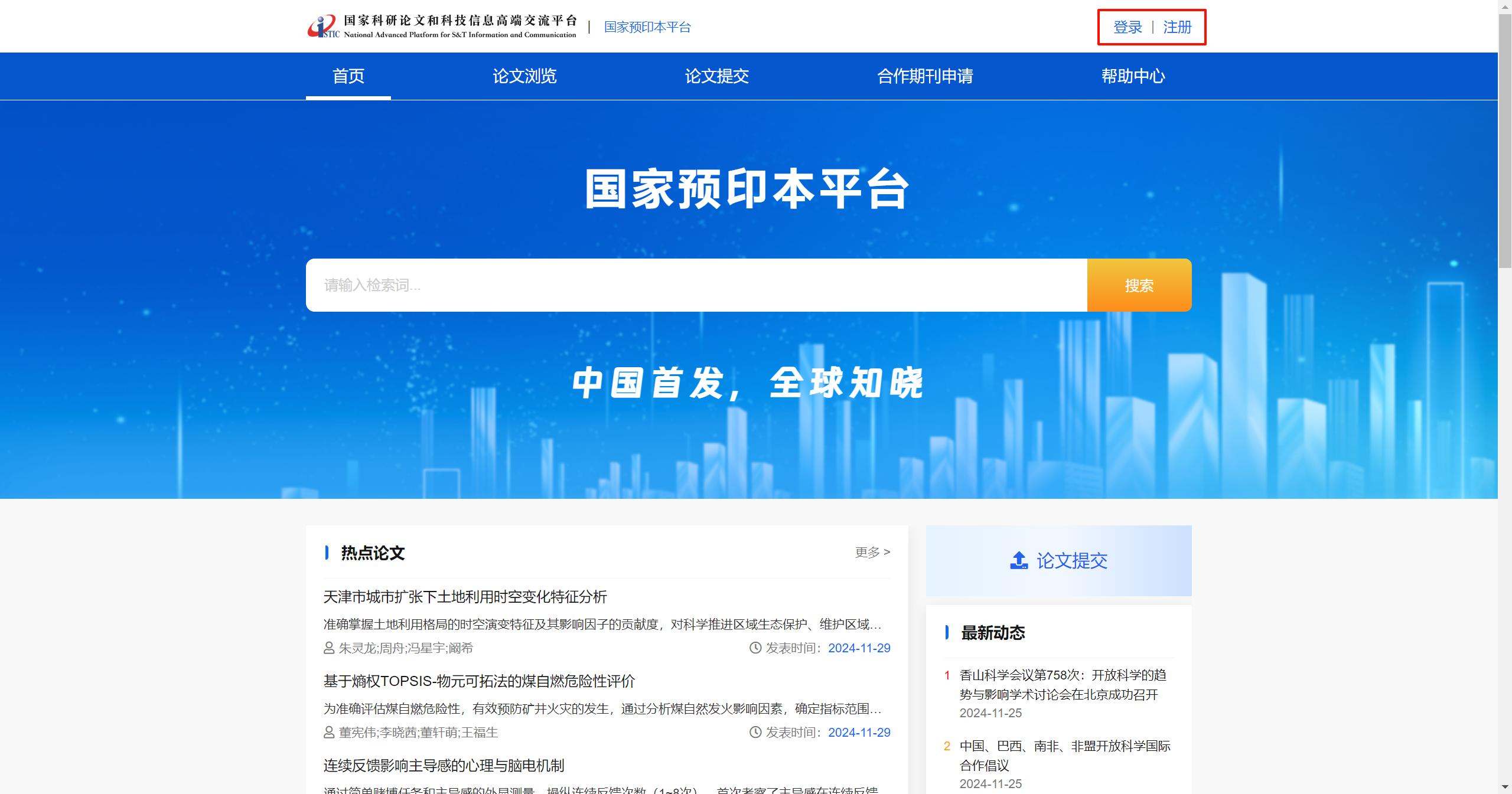The height and width of the screenshot is (794, 1512).
Task: Click date 2024-11-29 of the 煤自燃 paper
Action: pyautogui.click(x=859, y=733)
